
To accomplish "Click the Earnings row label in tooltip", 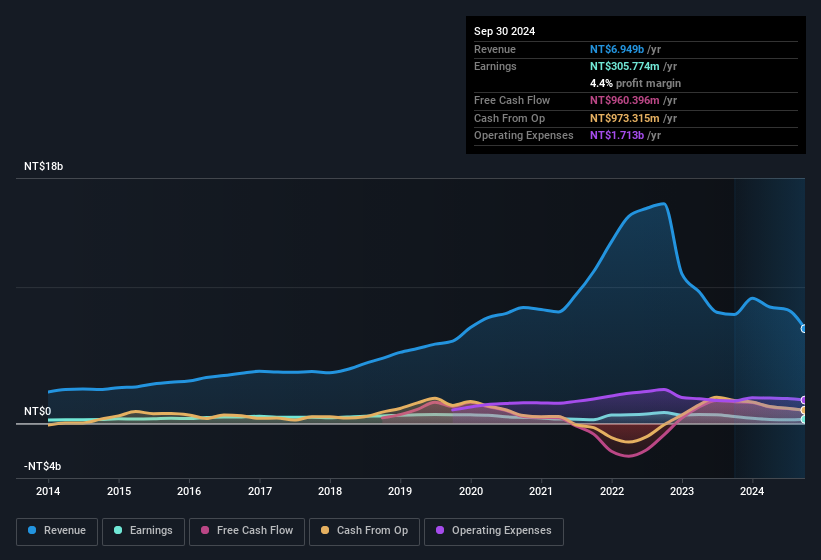I will coord(495,66).
